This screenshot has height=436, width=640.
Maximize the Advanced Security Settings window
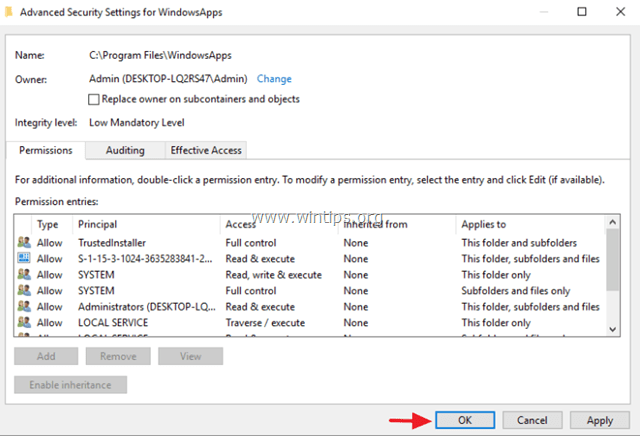click(582, 11)
